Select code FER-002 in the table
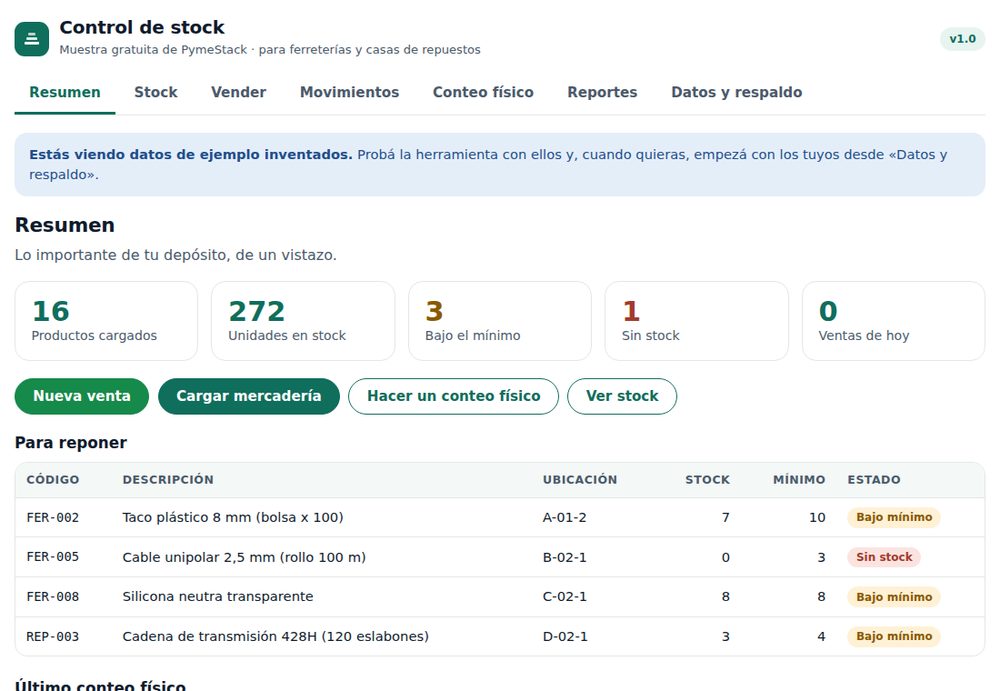The image size is (1000, 691). (53, 517)
